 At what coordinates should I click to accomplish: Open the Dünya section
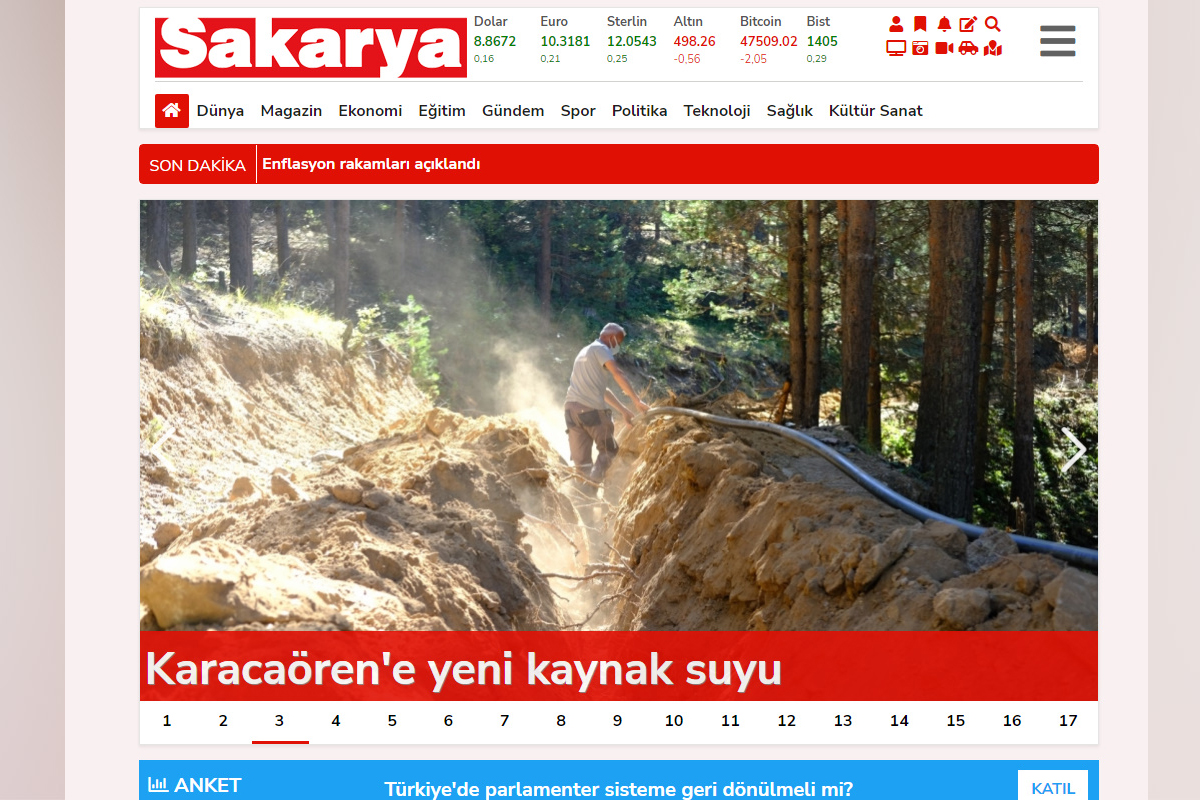point(220,111)
